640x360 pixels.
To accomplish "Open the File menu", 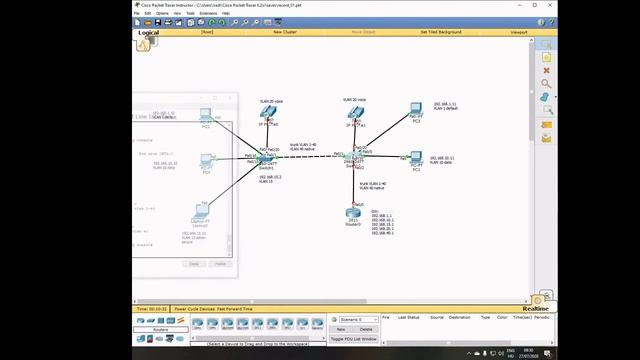I will pos(136,13).
